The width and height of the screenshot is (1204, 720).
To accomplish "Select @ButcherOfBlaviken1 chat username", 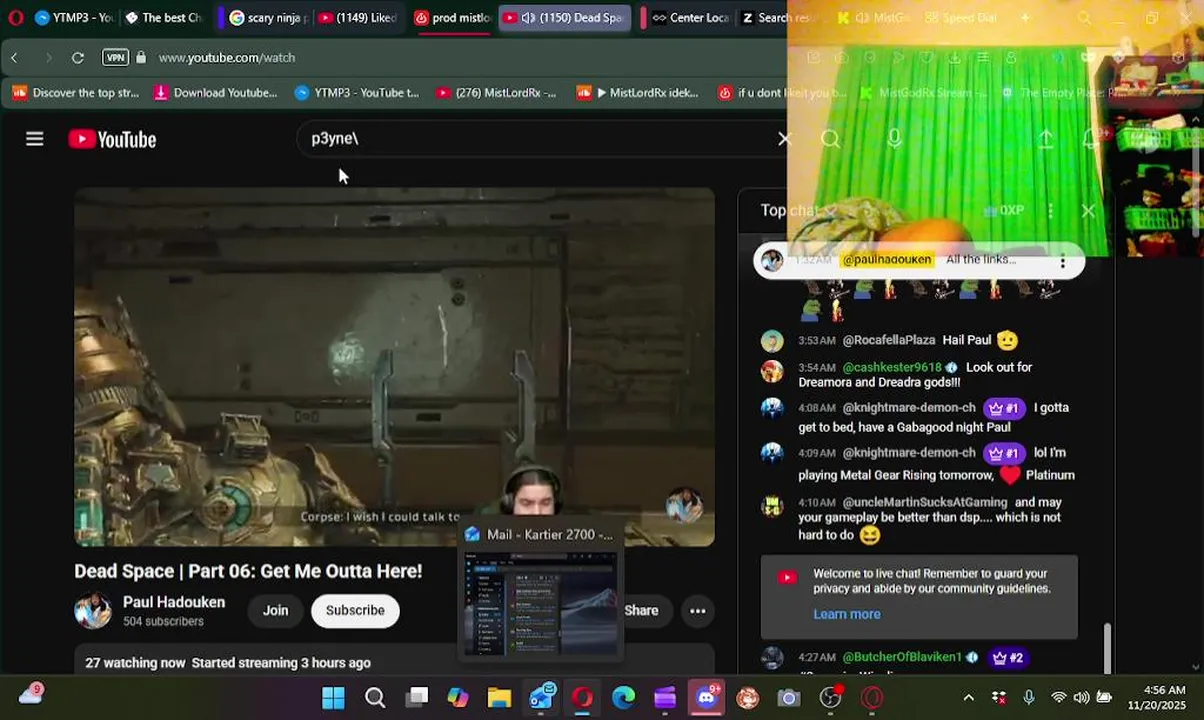I will pos(902,657).
